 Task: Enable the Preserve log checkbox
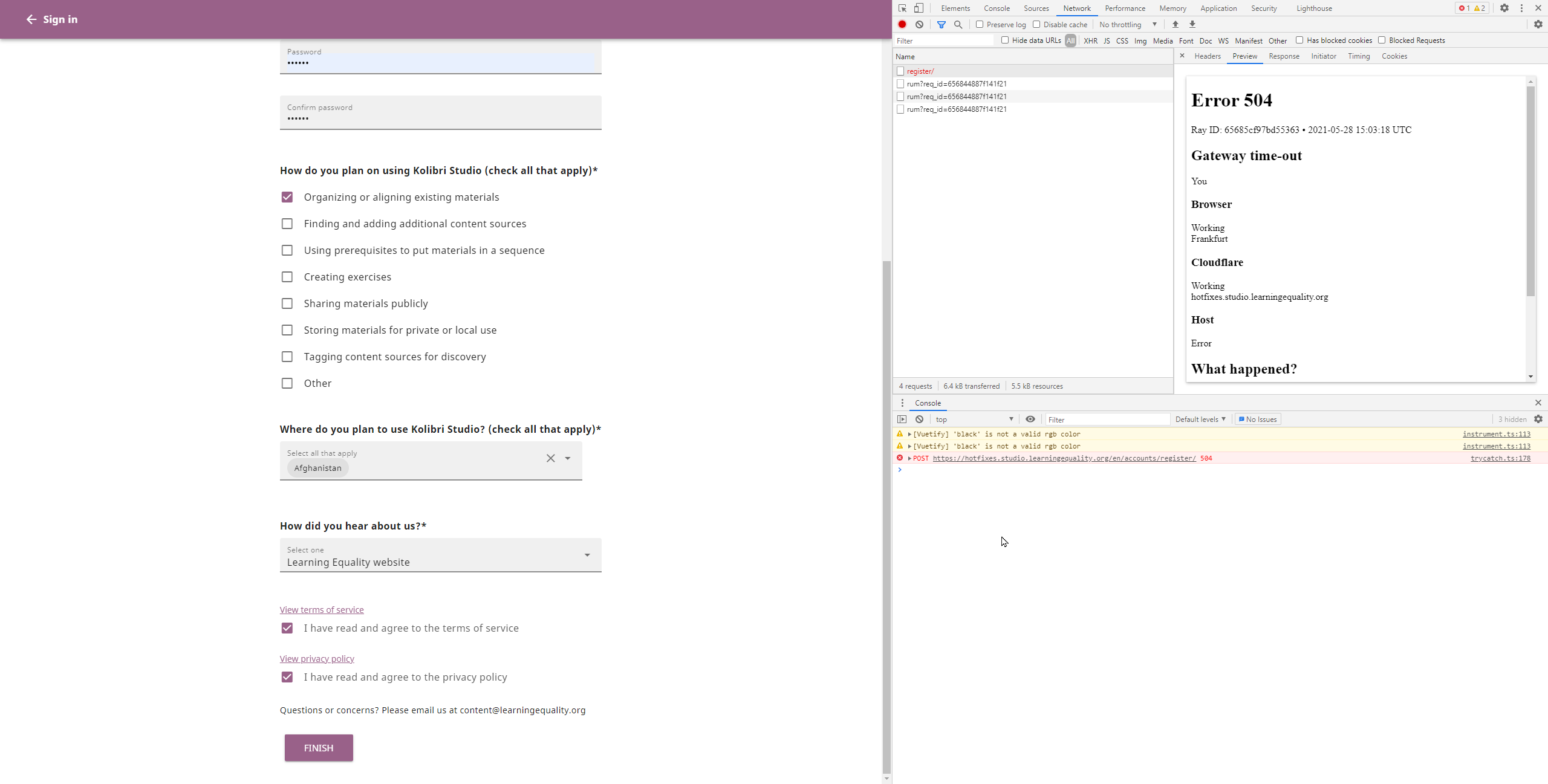pos(980,24)
